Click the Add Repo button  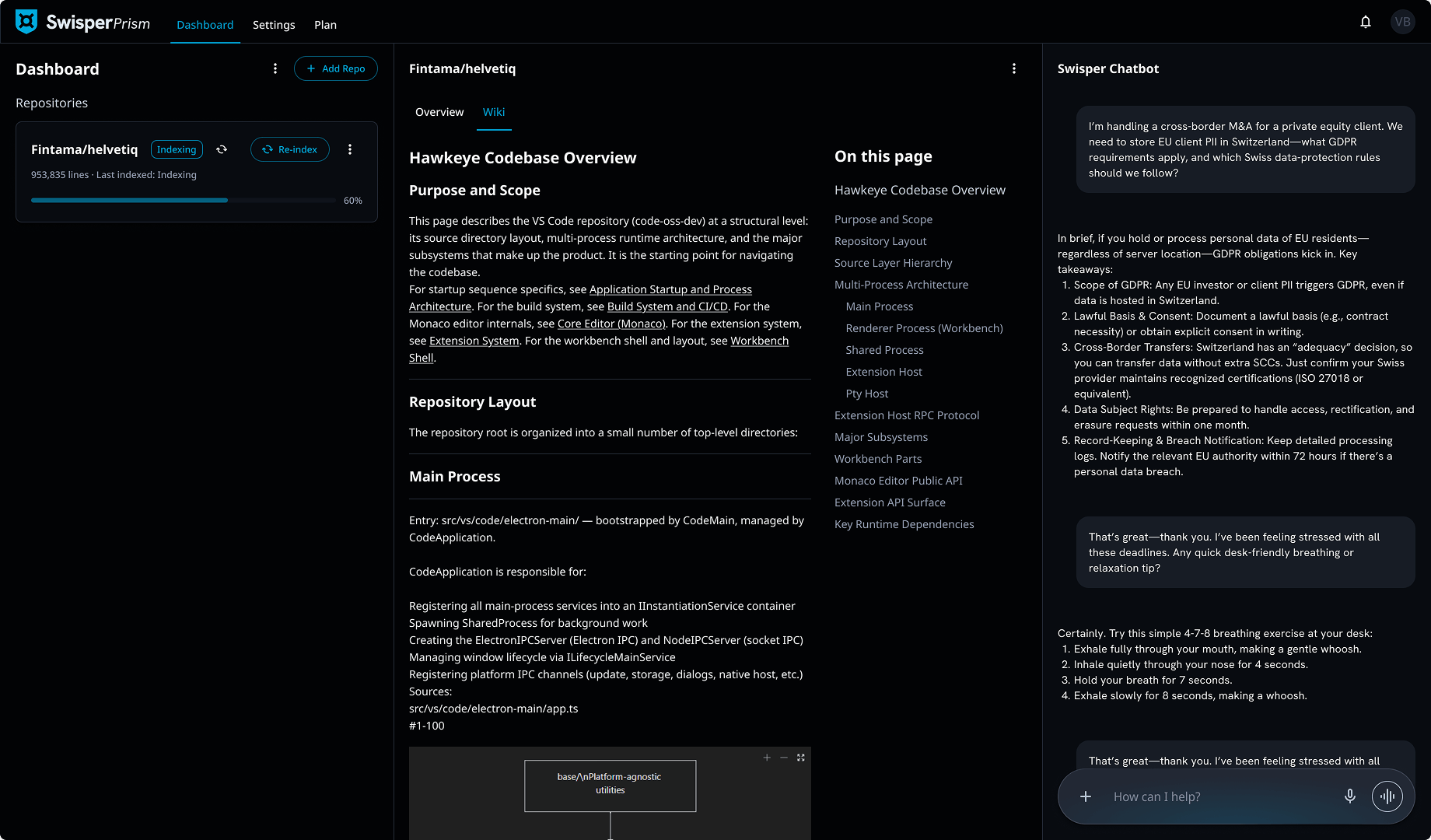pos(336,68)
